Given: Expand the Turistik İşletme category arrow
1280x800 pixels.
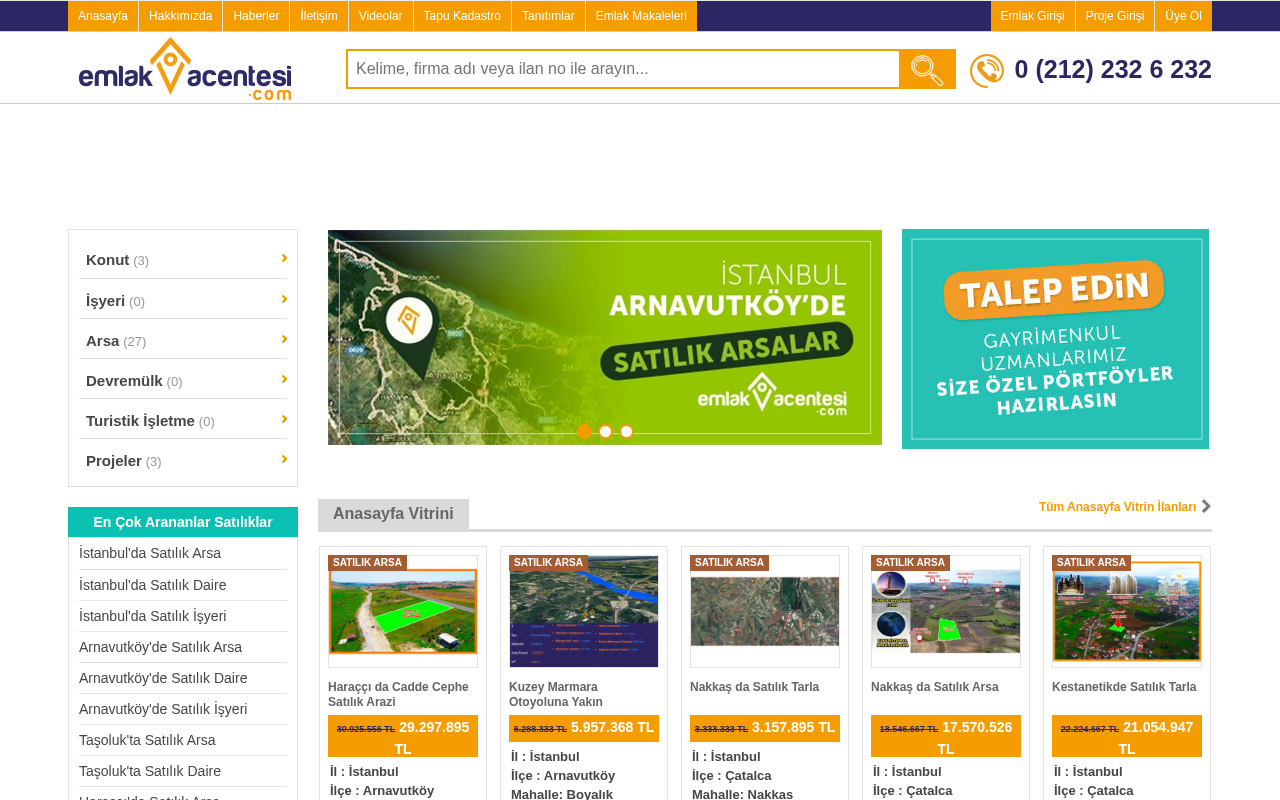Looking at the screenshot, I should click(284, 419).
